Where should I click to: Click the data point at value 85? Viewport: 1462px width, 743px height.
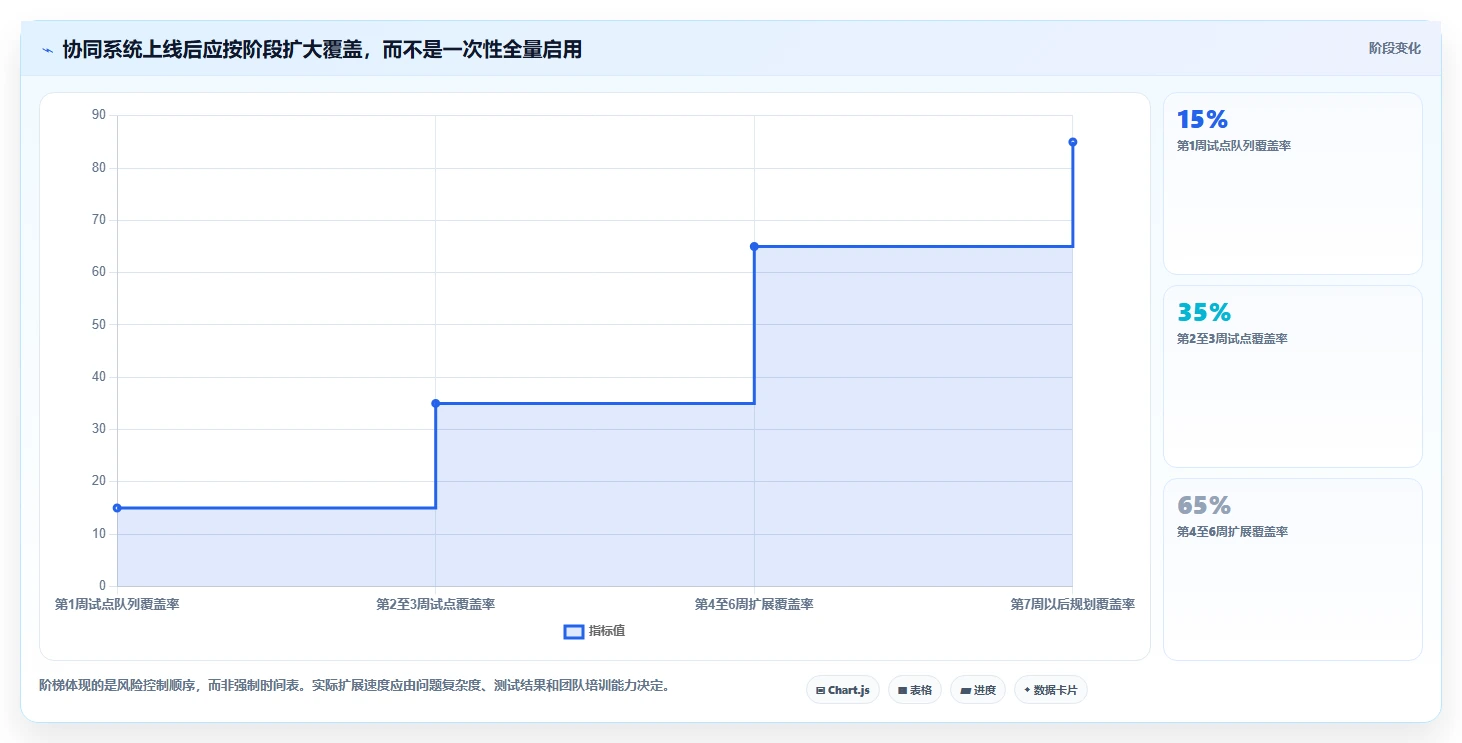[1072, 142]
